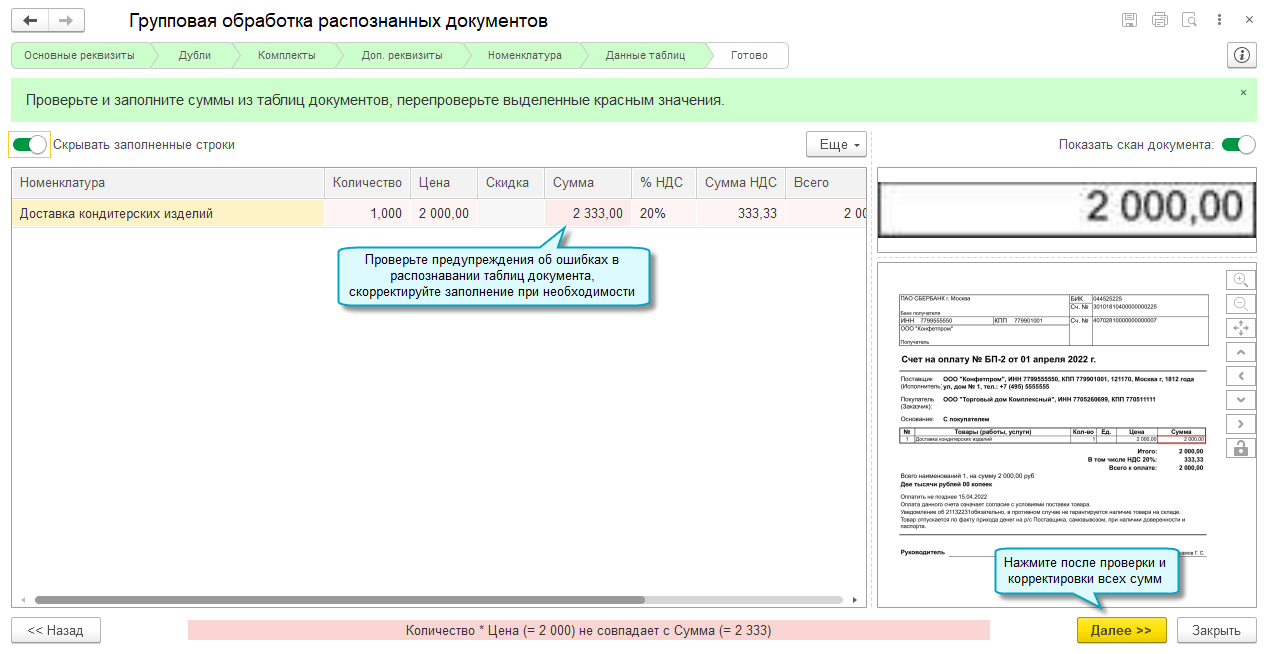Click the '<< Назад' button
Image resolution: width=1276 pixels, height=654 pixels.
[x=56, y=630]
